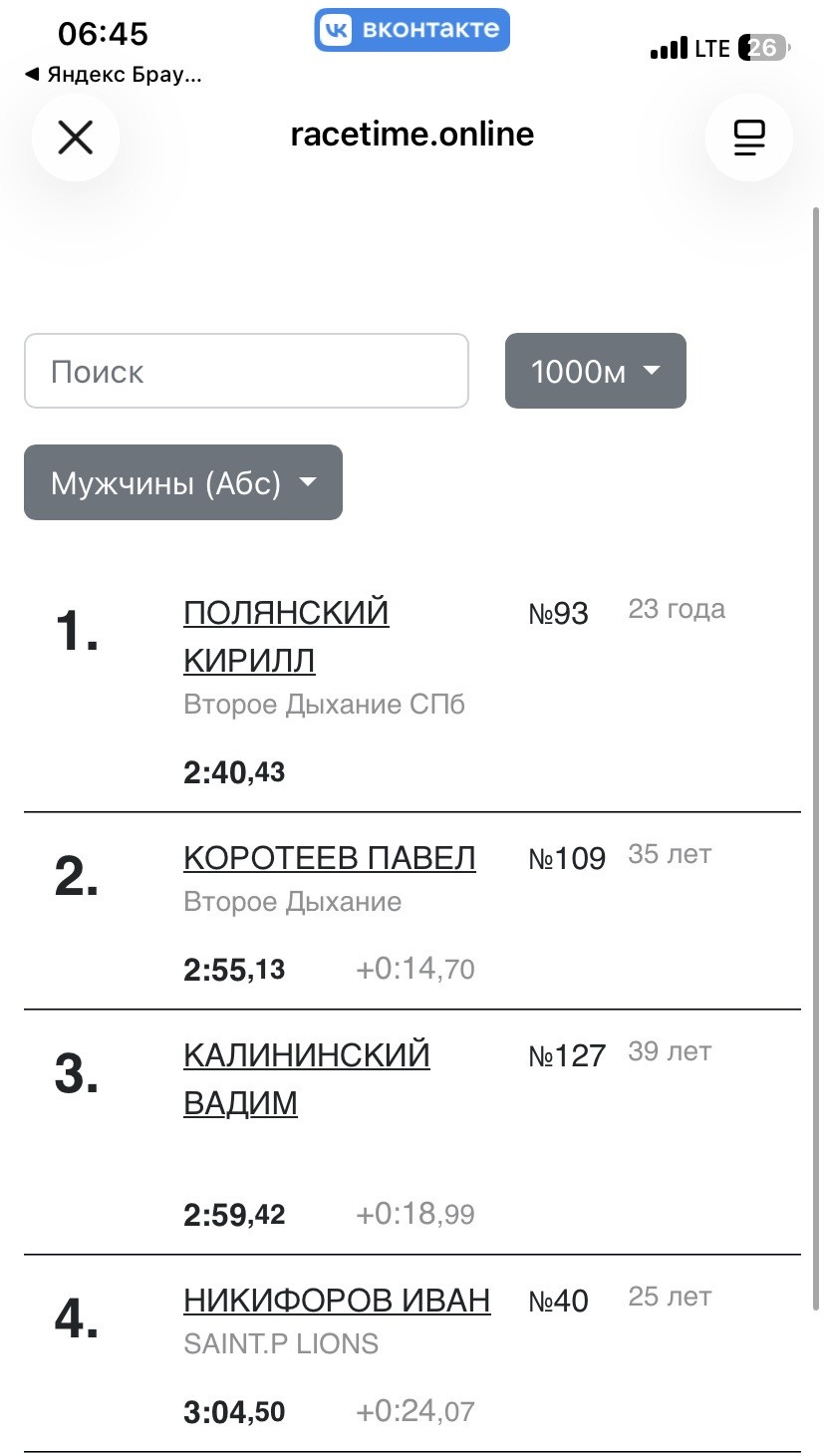This screenshot has width=824, height=1456.
Task: Open КОРОТЕЕВ ПАВЕЛ participant link
Action: click(330, 858)
